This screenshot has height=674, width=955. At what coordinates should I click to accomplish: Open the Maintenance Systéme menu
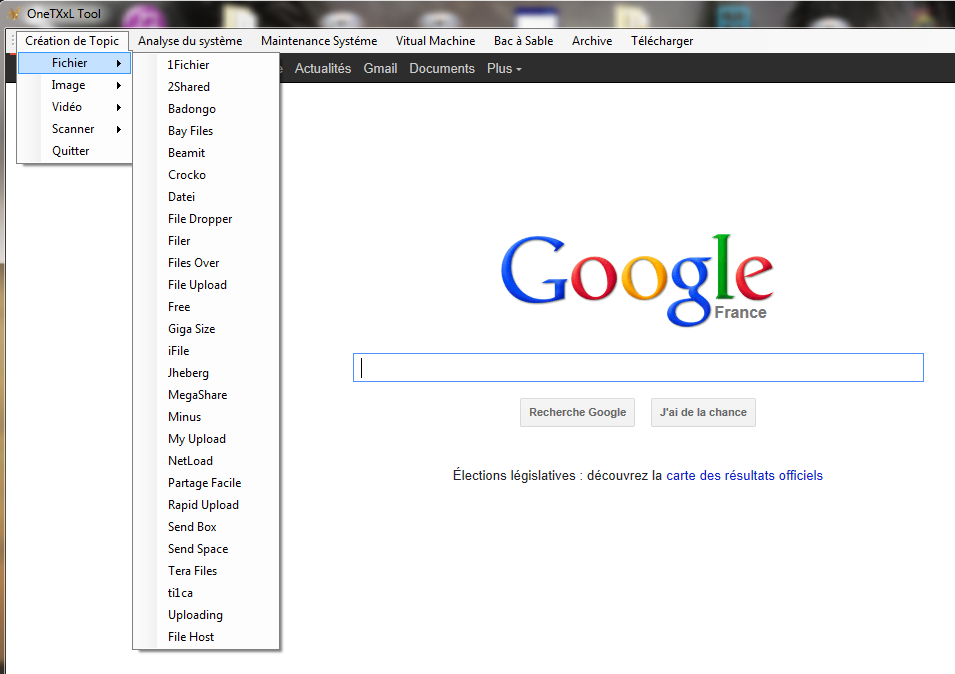click(x=319, y=41)
